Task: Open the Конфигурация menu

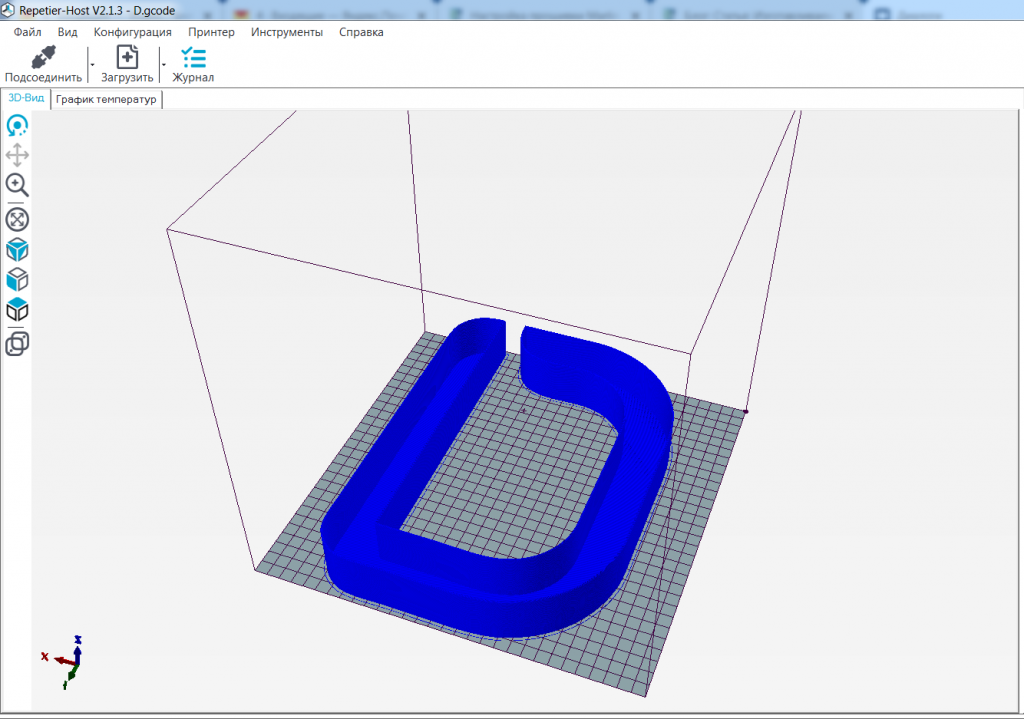Action: point(132,32)
